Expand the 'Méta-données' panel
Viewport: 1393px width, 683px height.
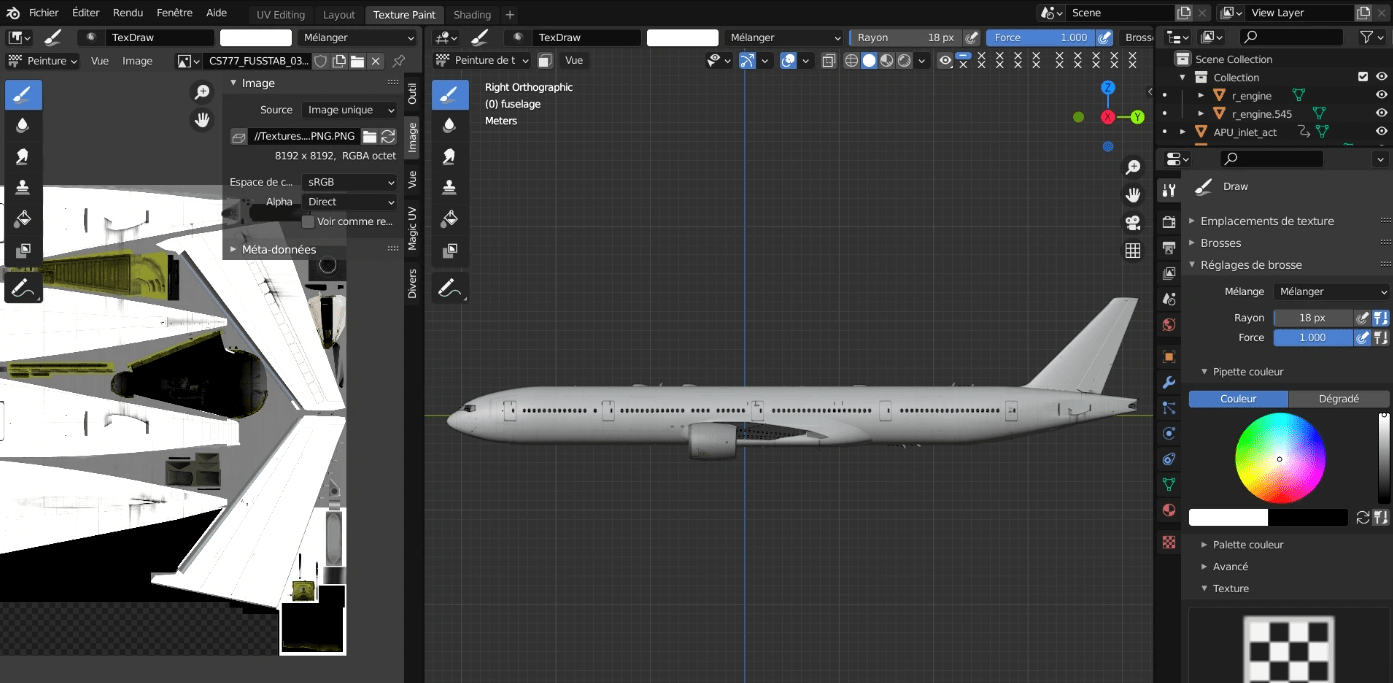pyautogui.click(x=278, y=249)
